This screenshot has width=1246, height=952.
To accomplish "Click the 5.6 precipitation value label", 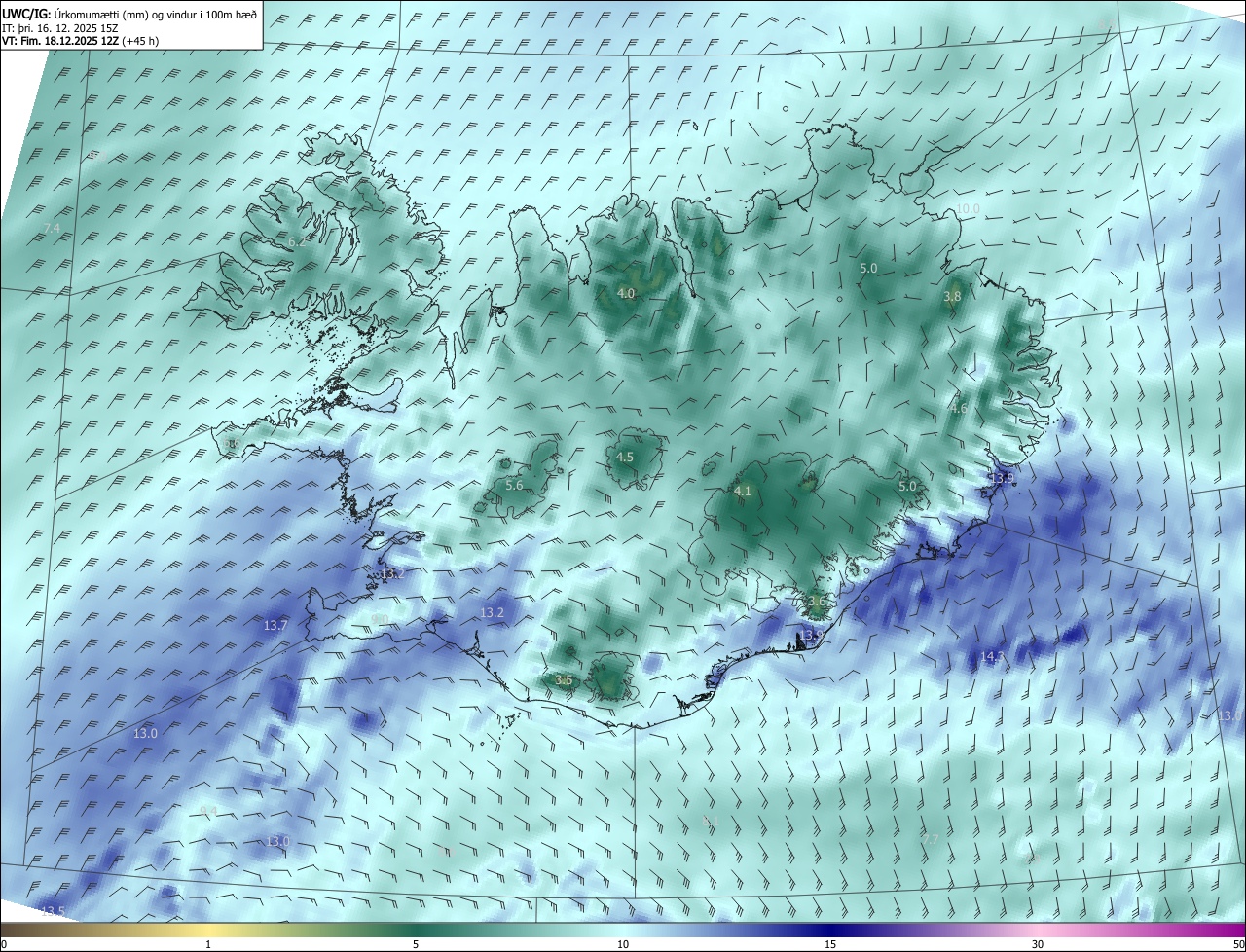I will pos(515,486).
